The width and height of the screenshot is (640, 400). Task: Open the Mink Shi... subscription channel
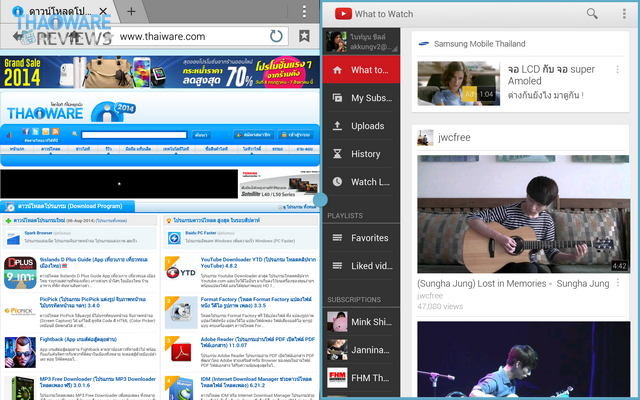(x=361, y=322)
